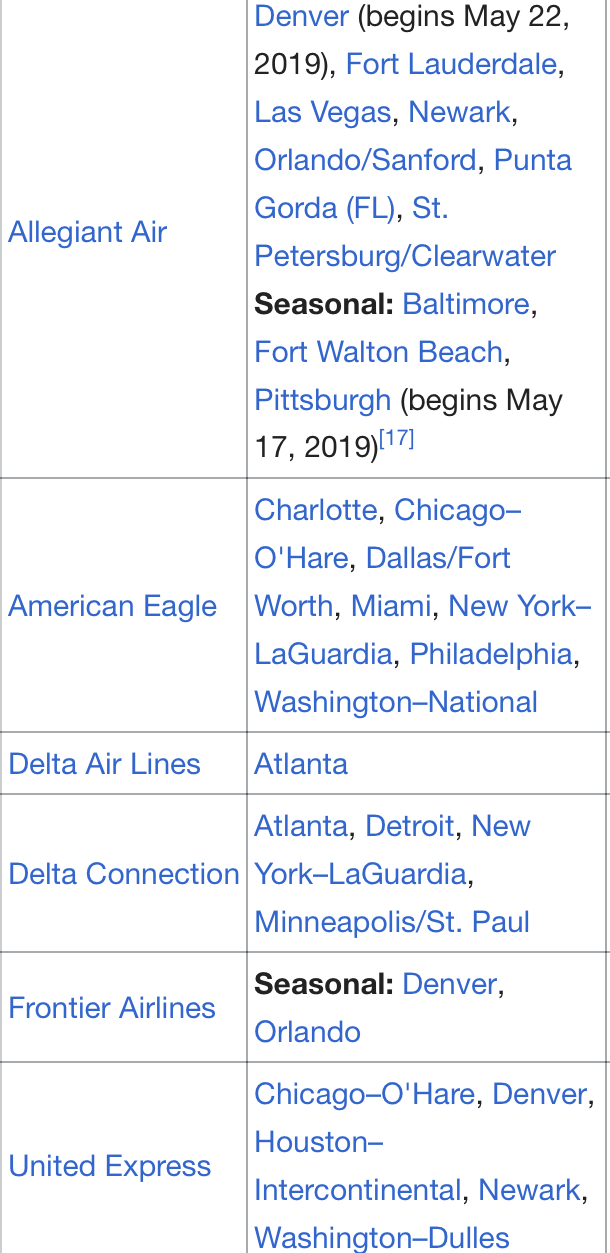Open the Allegiant Air airline link
Screen dimensions: 610x1253
coord(88,232)
